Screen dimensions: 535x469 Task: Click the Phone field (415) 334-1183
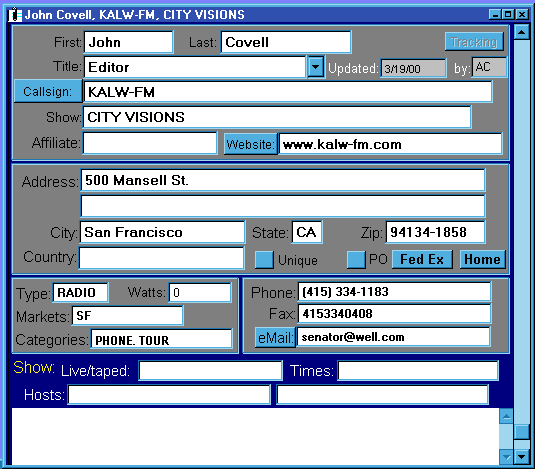394,292
